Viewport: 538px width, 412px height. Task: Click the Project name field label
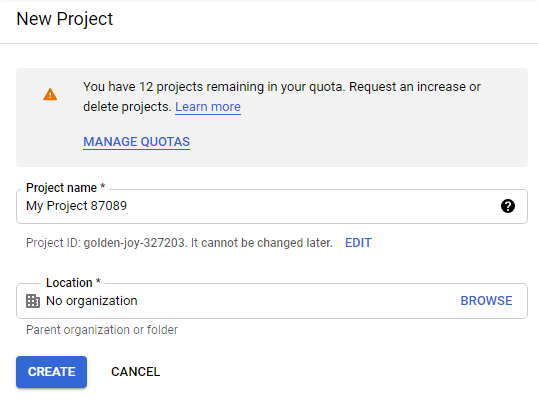click(65, 188)
